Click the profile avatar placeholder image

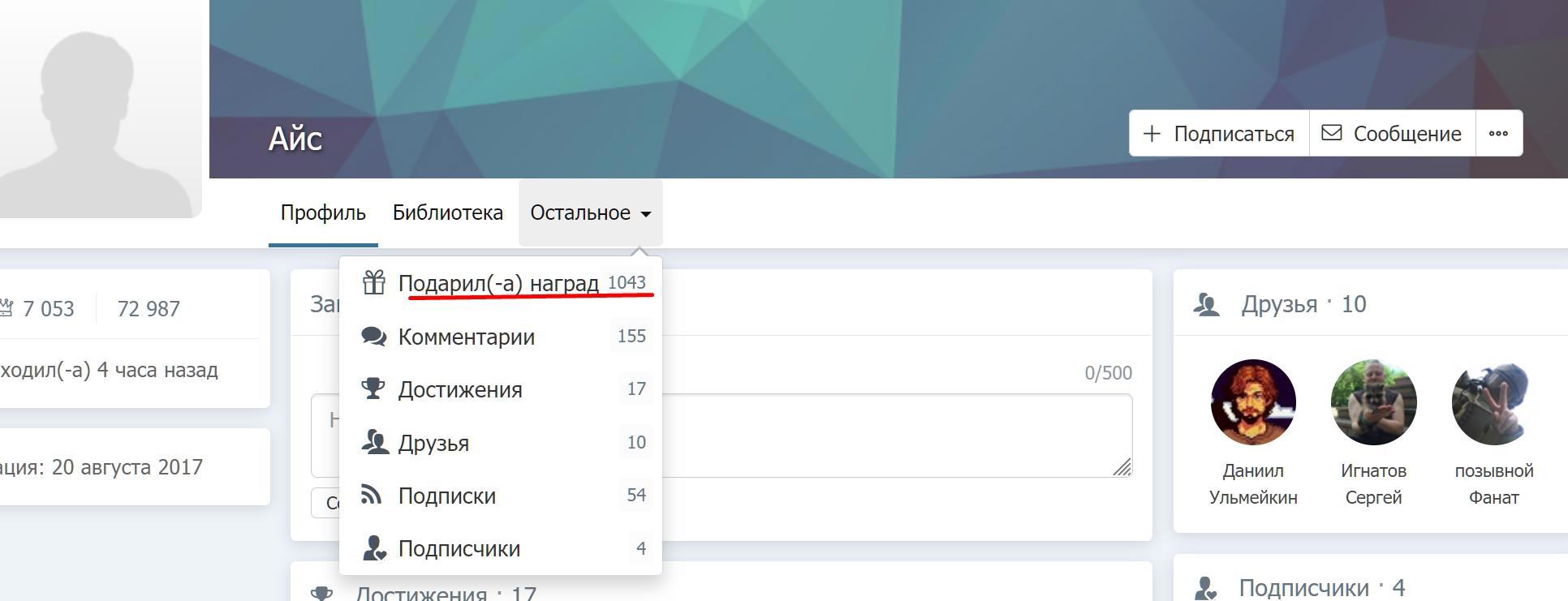click(101, 109)
